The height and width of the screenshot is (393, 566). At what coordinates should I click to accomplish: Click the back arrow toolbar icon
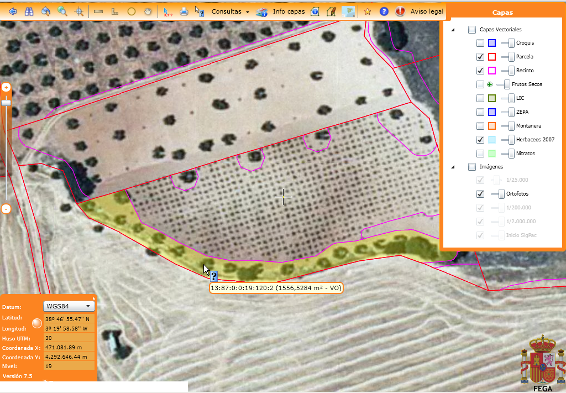[13, 12]
